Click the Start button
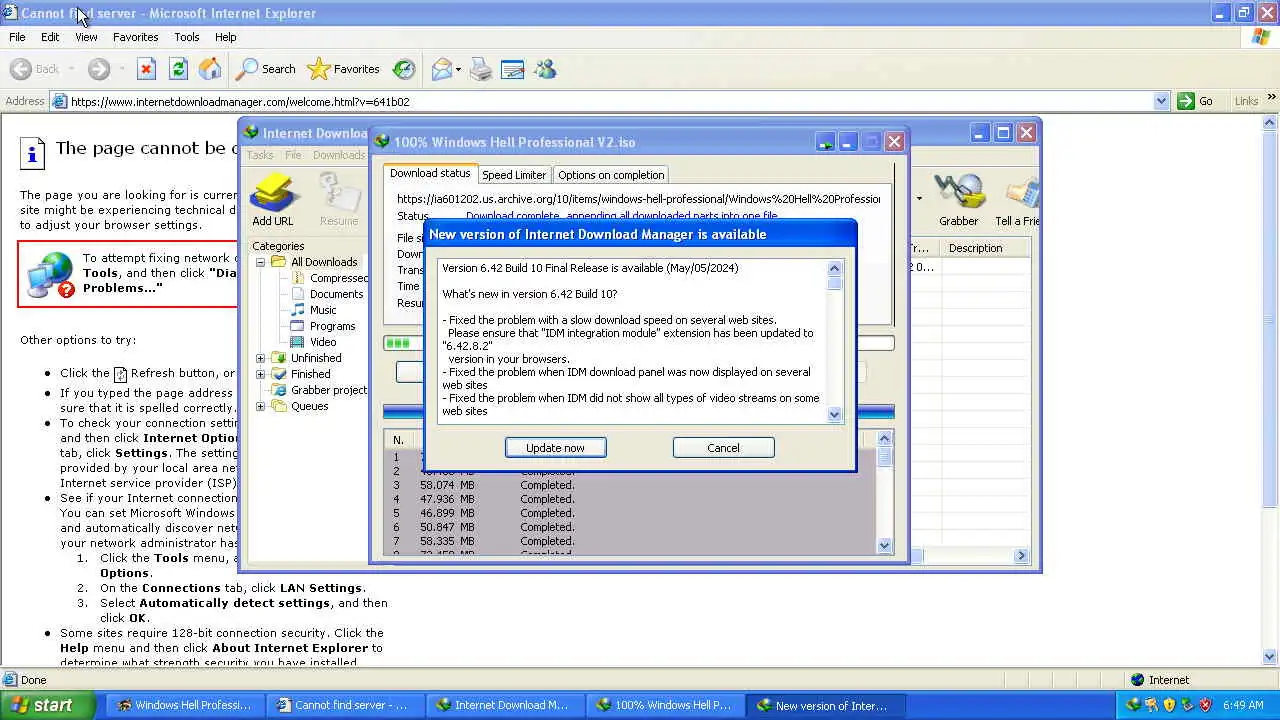The image size is (1280, 720). (x=47, y=705)
